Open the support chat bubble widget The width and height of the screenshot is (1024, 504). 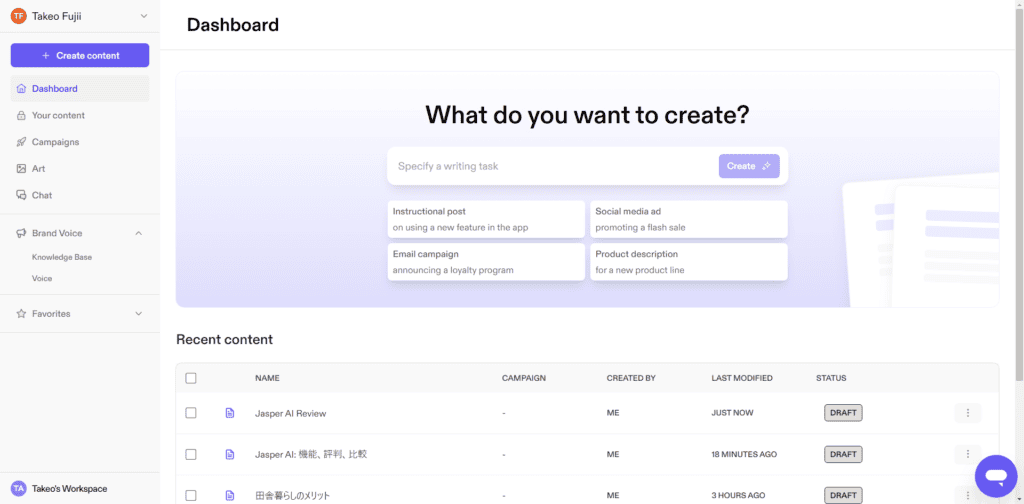pyautogui.click(x=995, y=476)
